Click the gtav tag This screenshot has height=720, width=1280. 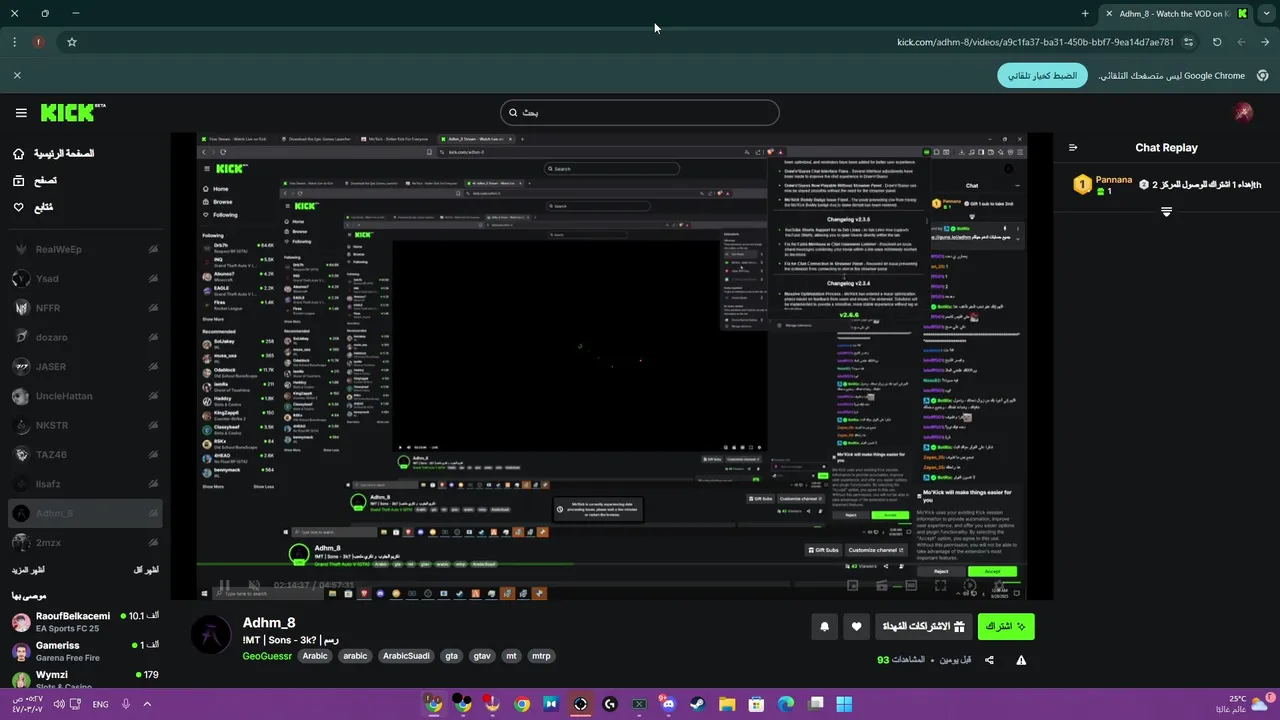pos(481,656)
